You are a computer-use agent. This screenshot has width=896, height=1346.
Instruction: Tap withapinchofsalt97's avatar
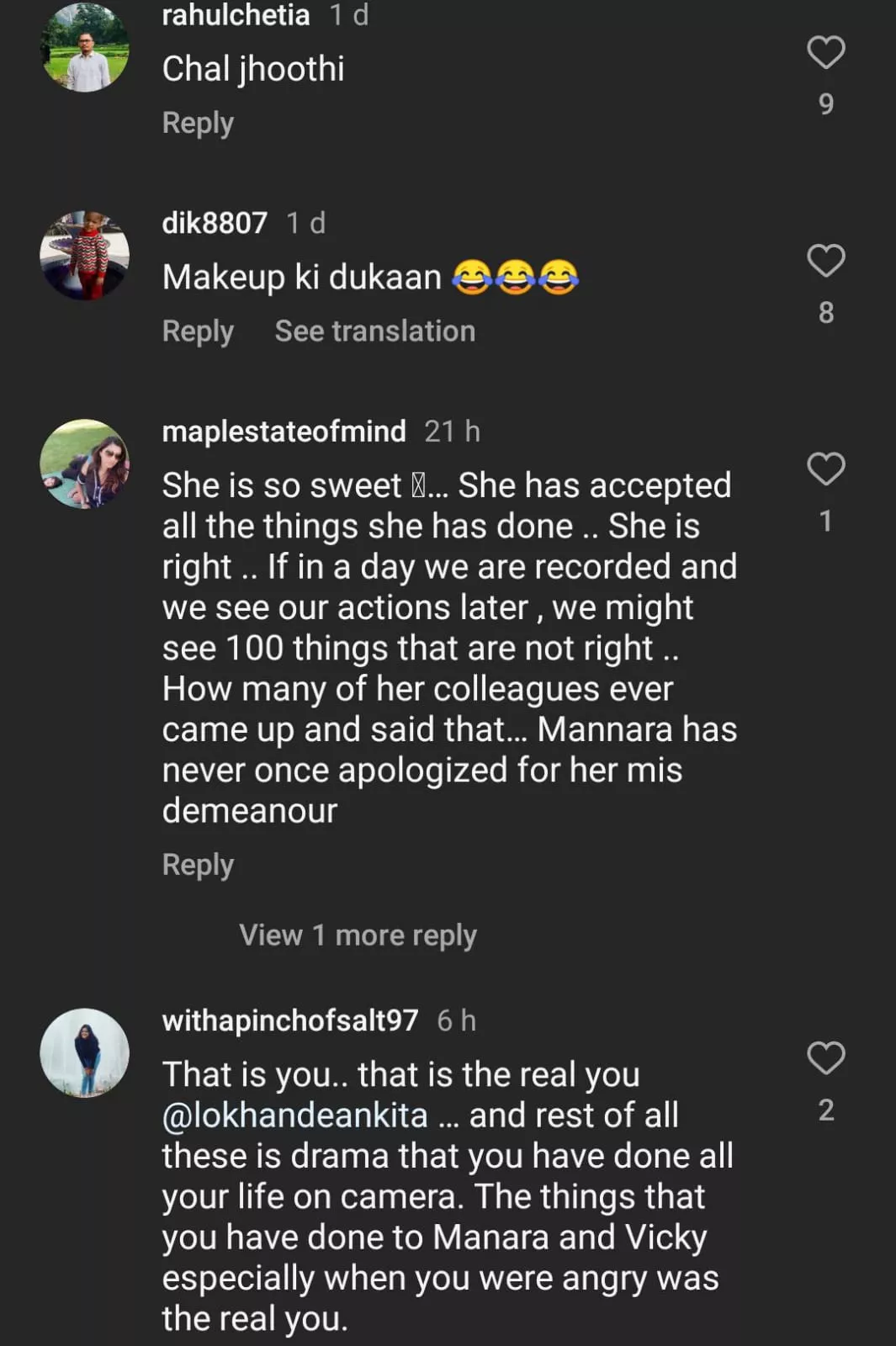(x=85, y=1052)
